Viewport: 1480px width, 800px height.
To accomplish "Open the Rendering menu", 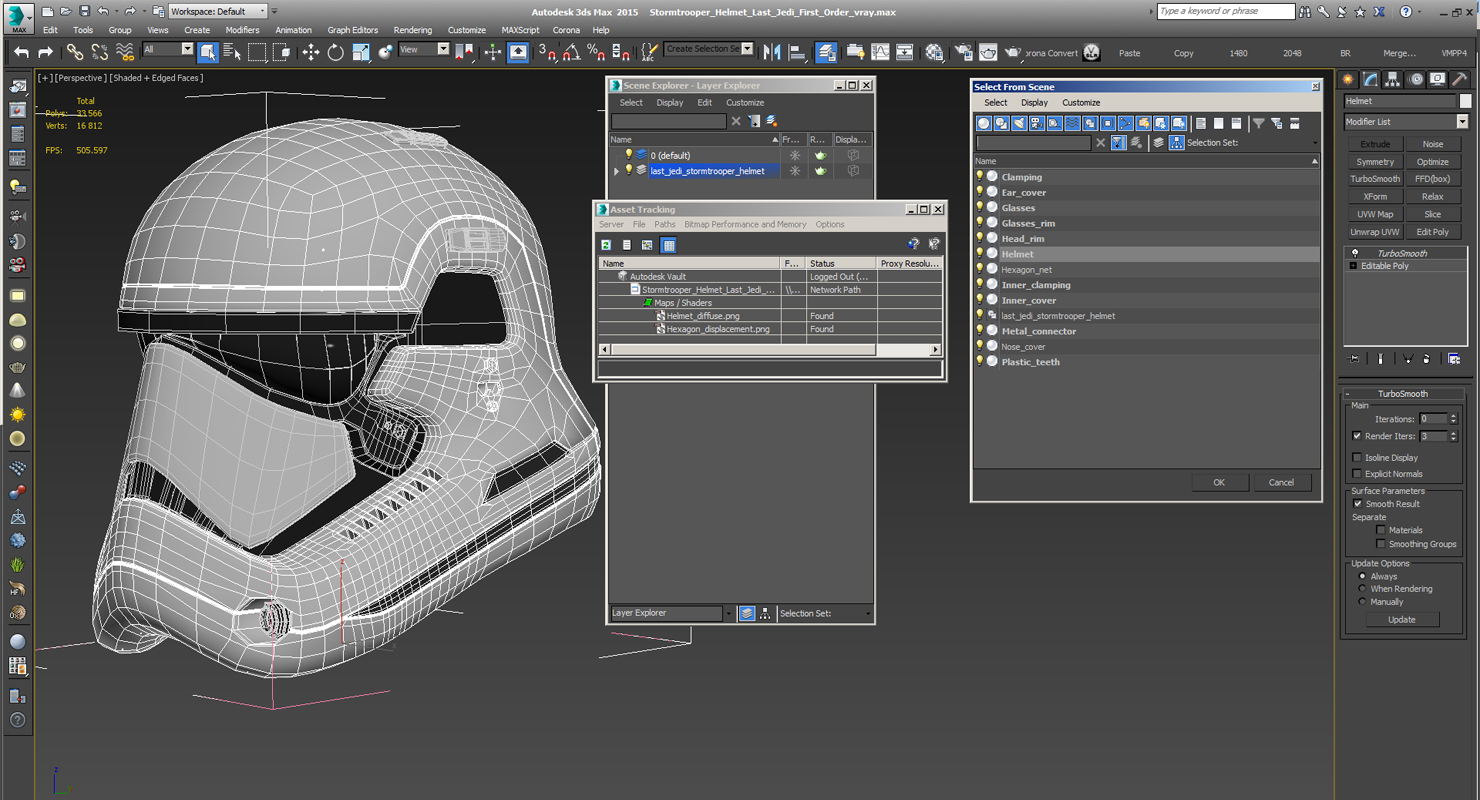I will (413, 30).
